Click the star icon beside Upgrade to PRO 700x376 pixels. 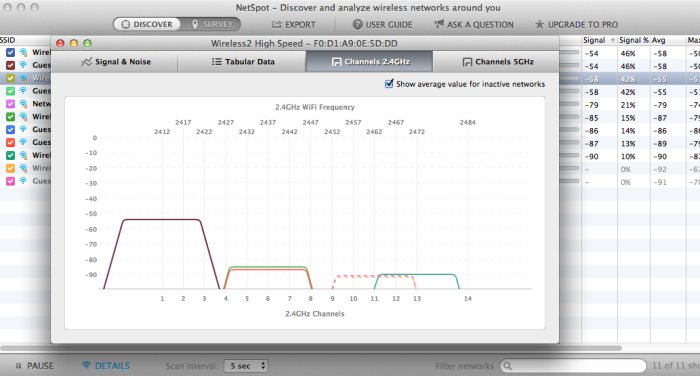(x=539, y=24)
